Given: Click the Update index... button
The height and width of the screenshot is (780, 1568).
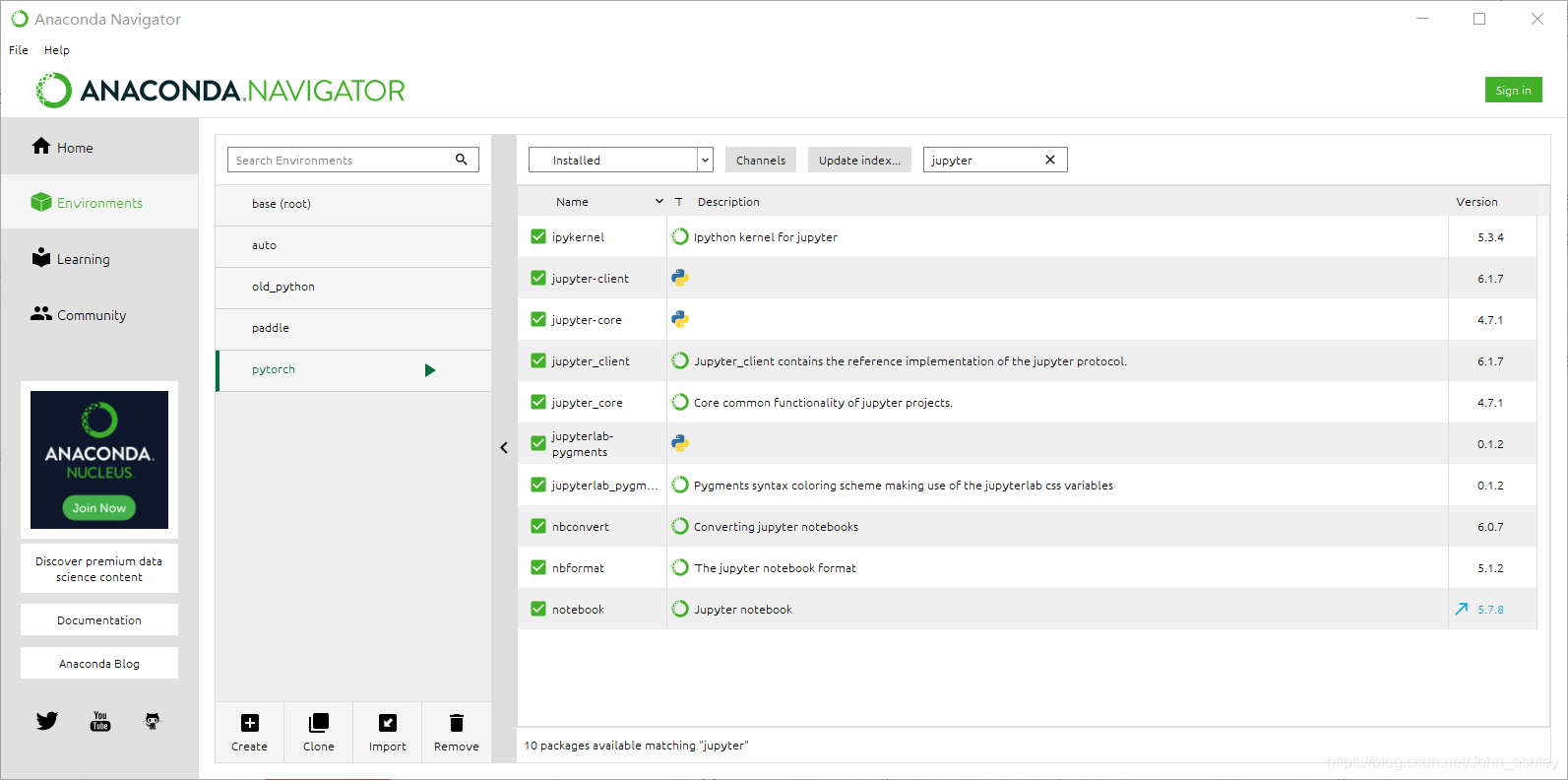Looking at the screenshot, I should coord(859,160).
